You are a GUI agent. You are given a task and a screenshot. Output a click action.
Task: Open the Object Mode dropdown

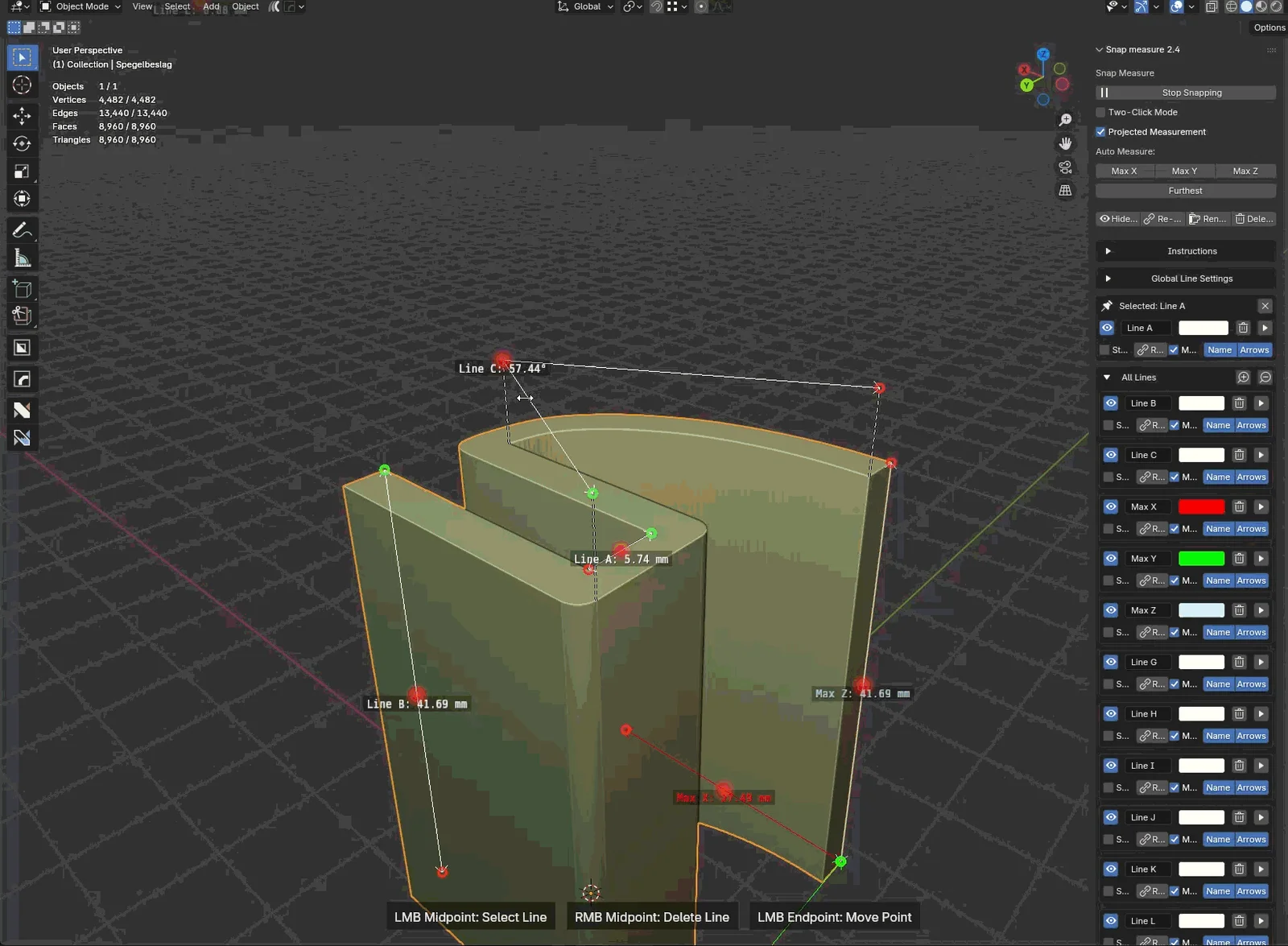[79, 6]
